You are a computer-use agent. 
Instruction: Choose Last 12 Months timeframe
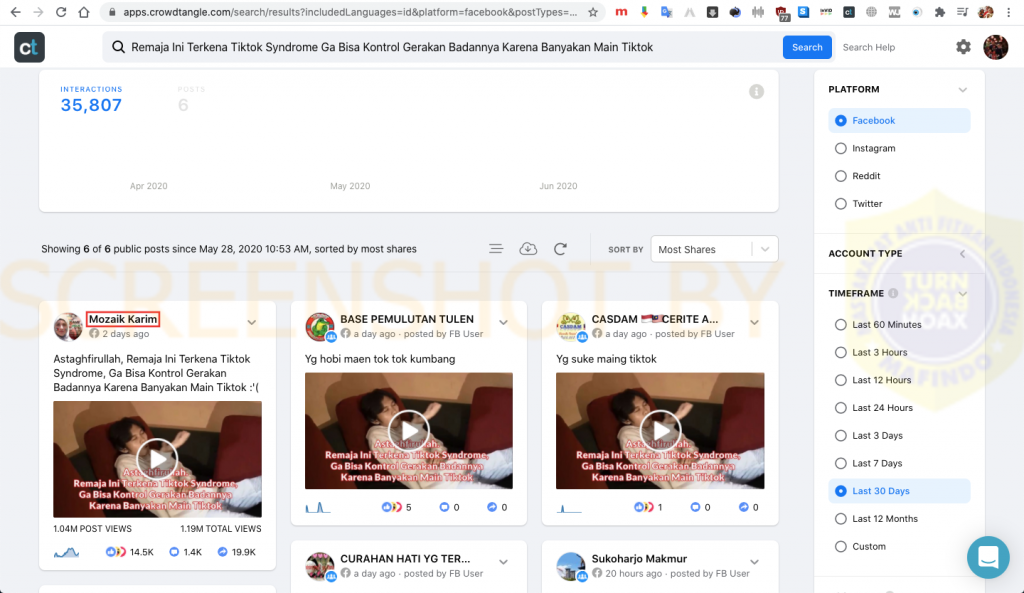click(x=840, y=519)
